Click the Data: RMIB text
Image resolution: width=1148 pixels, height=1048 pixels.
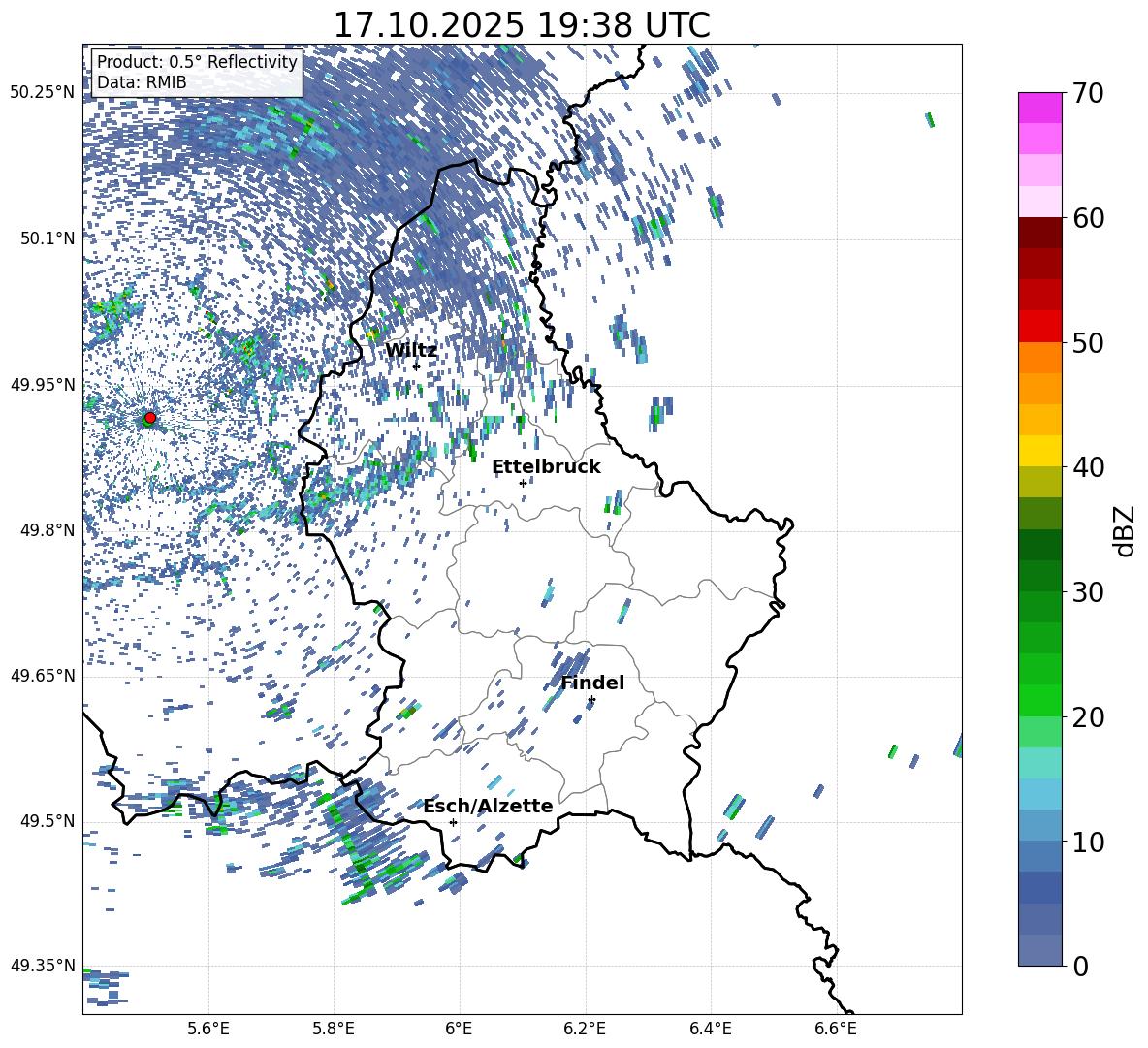[x=142, y=83]
